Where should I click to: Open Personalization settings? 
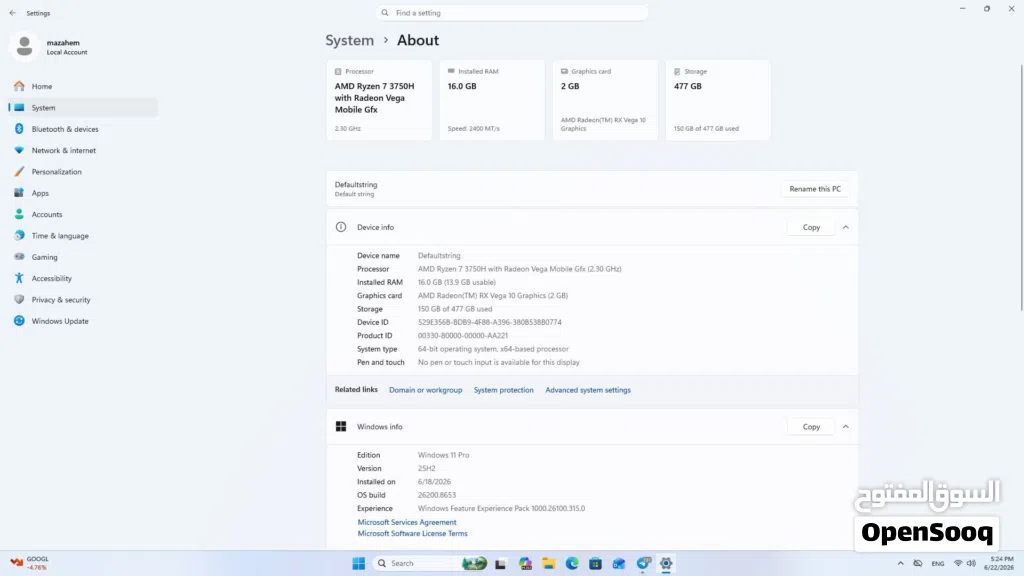[x=83, y=172]
